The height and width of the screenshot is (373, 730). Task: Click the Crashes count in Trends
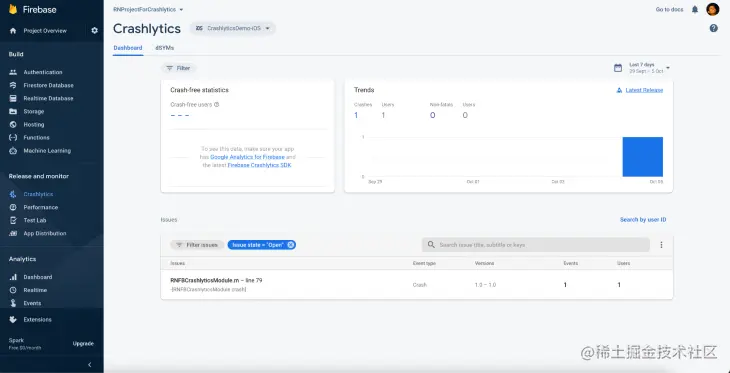point(356,115)
